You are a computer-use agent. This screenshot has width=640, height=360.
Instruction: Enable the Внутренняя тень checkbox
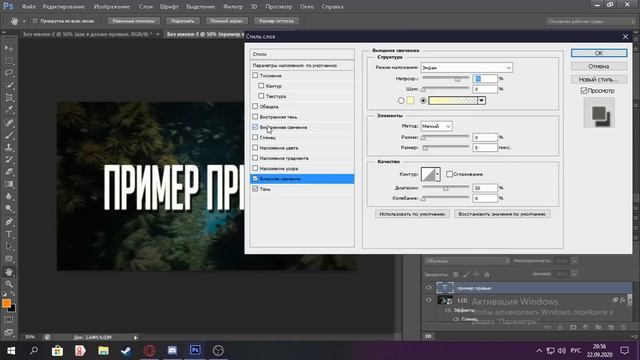[x=255, y=117]
